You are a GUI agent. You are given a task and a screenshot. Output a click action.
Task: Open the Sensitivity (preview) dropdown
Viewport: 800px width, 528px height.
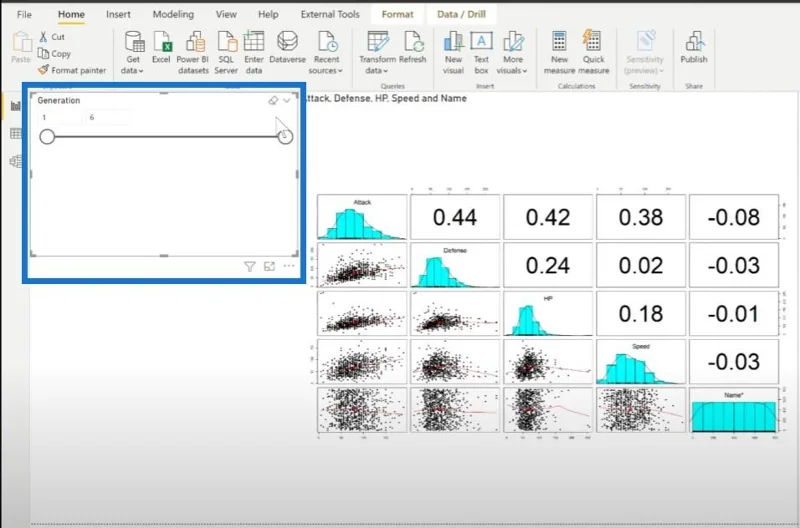(x=645, y=53)
